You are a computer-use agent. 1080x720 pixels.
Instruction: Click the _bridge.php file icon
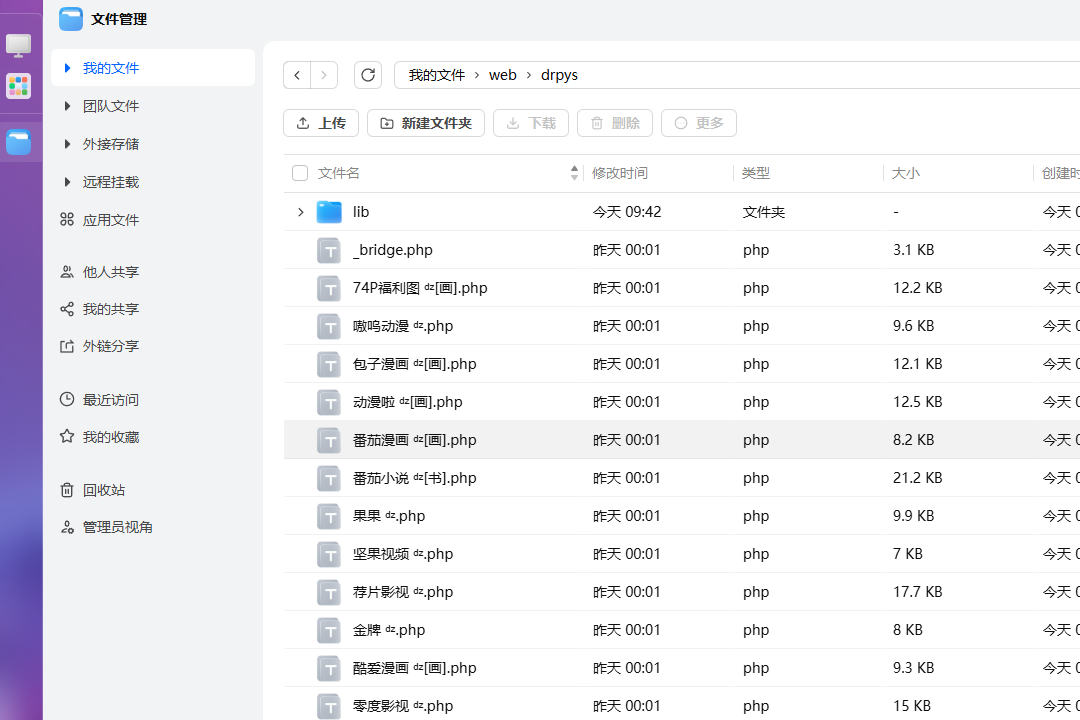[x=329, y=250]
